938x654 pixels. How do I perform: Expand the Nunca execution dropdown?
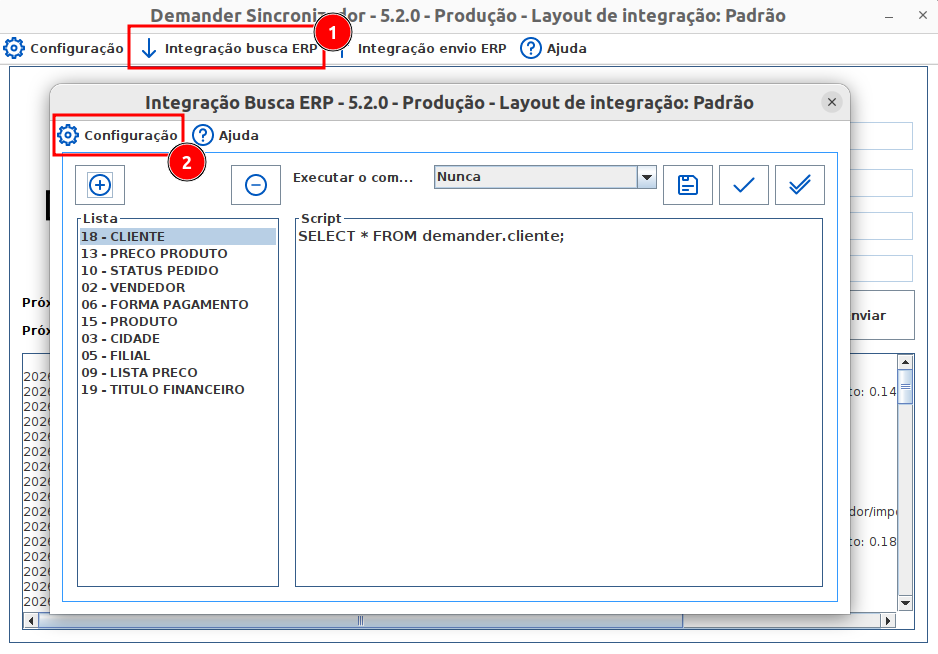pyautogui.click(x=647, y=177)
